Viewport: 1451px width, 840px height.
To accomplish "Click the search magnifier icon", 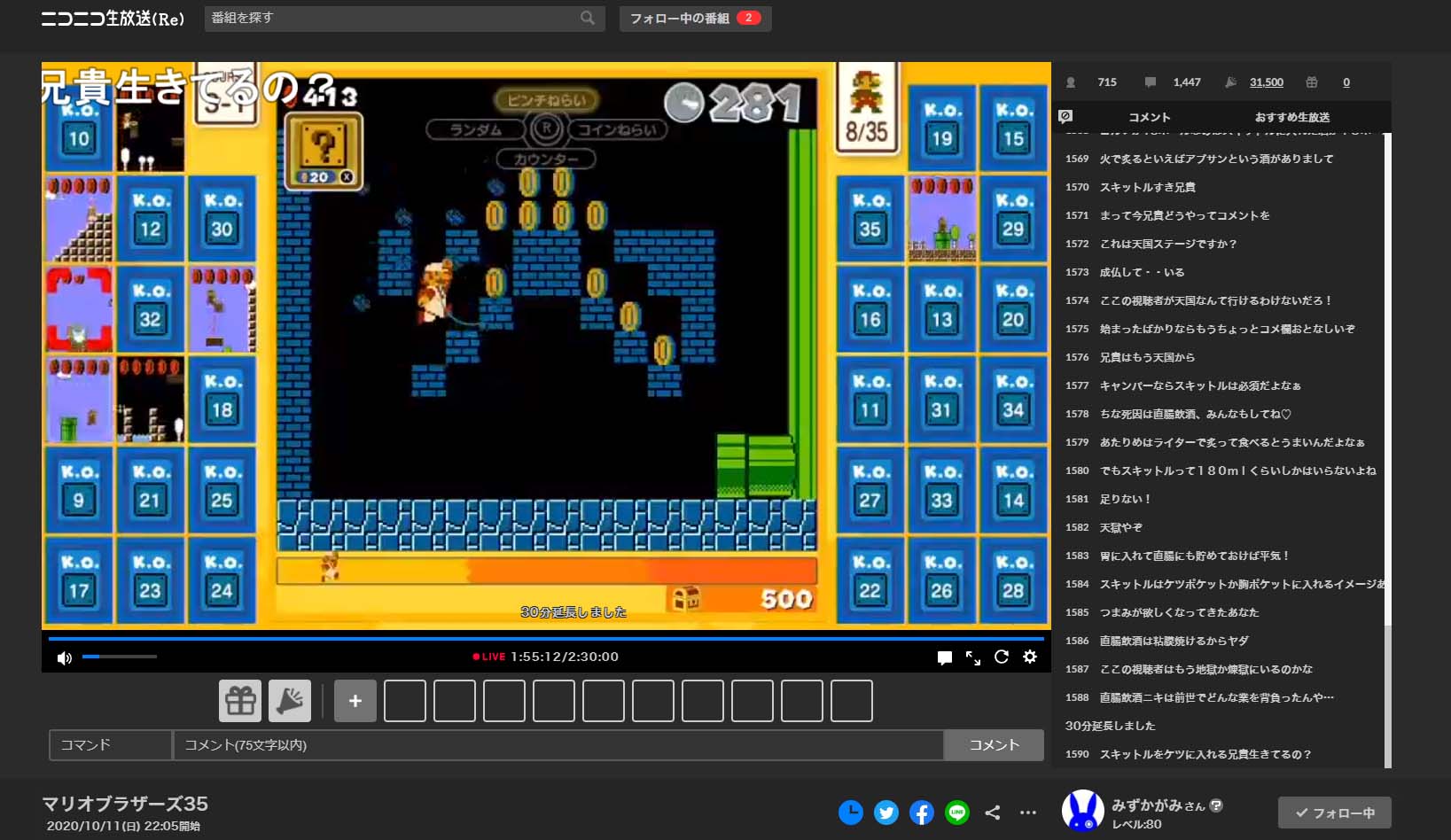I will coord(587,18).
